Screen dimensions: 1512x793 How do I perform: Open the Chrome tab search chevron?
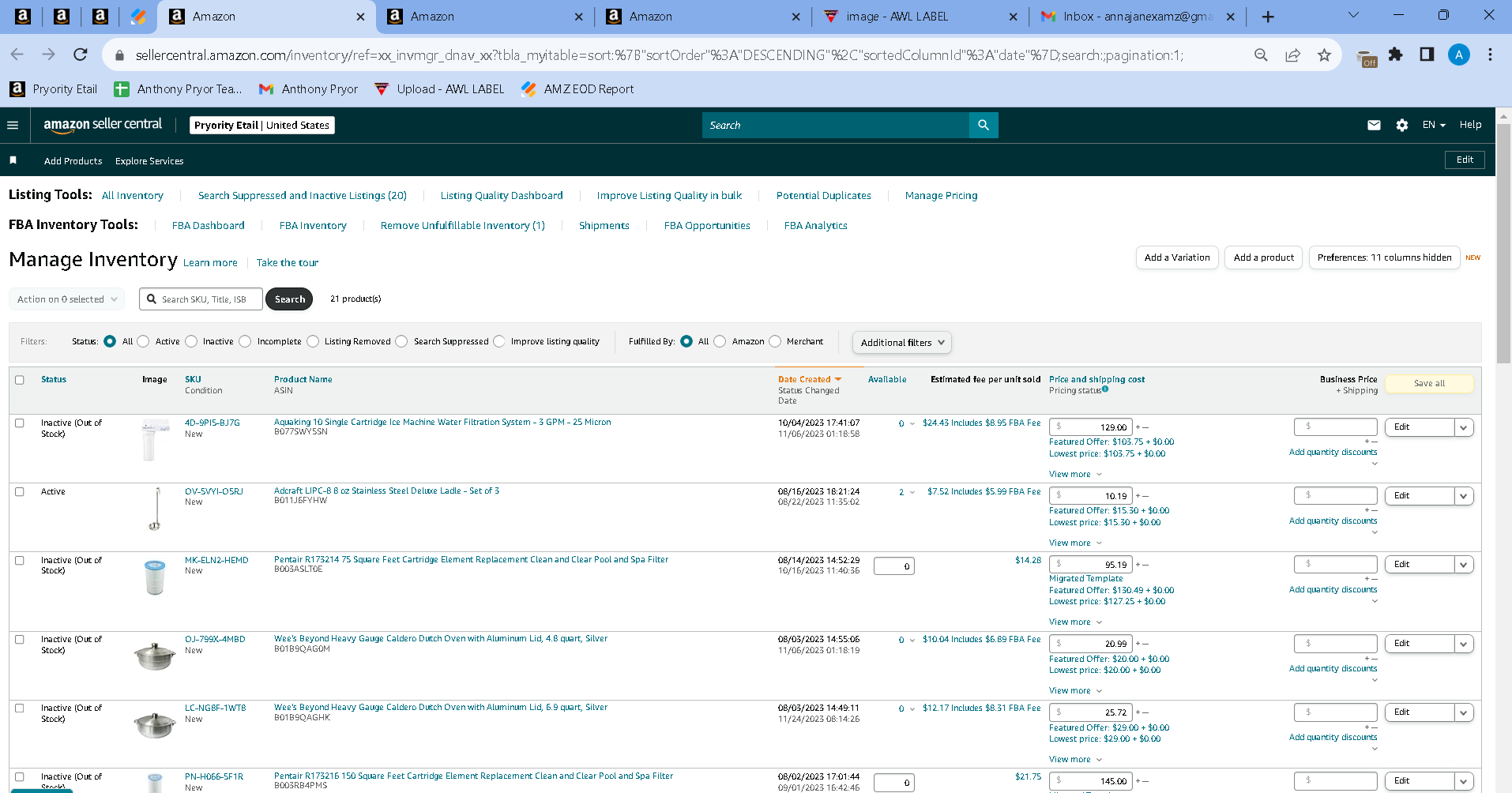pos(1353,15)
